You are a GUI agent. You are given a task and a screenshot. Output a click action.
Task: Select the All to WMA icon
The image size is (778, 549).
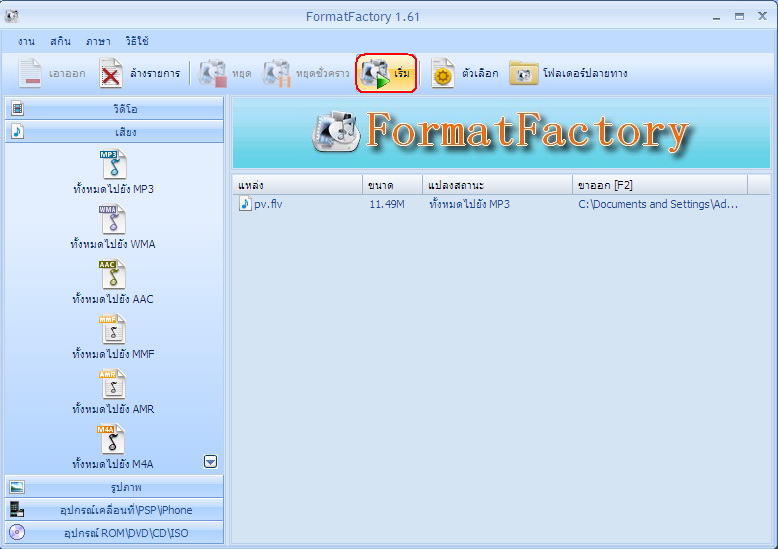click(113, 219)
